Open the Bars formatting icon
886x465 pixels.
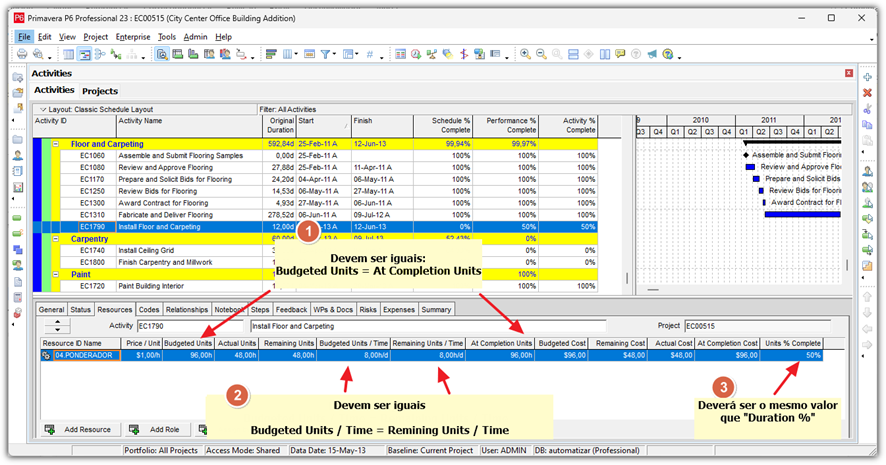pyautogui.click(x=271, y=54)
